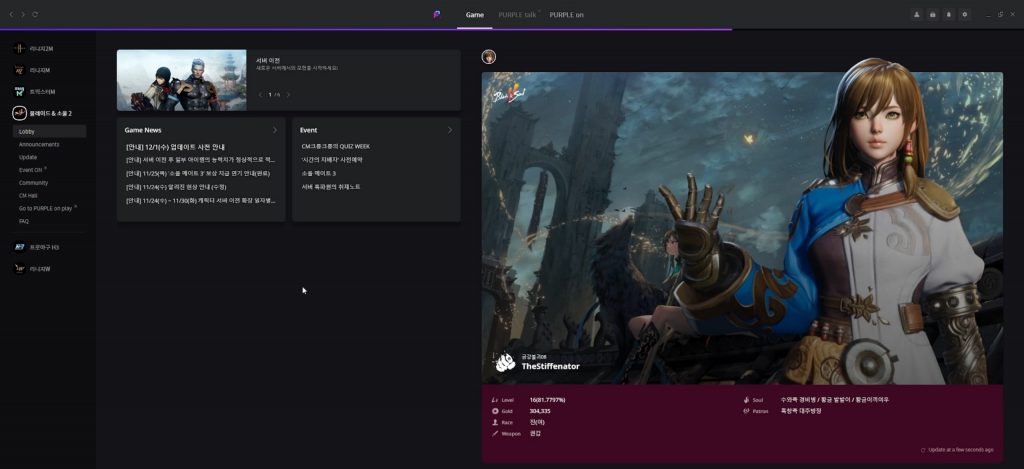Click the Soul flame icon in stats
Image resolution: width=1024 pixels, height=469 pixels.
(746, 400)
